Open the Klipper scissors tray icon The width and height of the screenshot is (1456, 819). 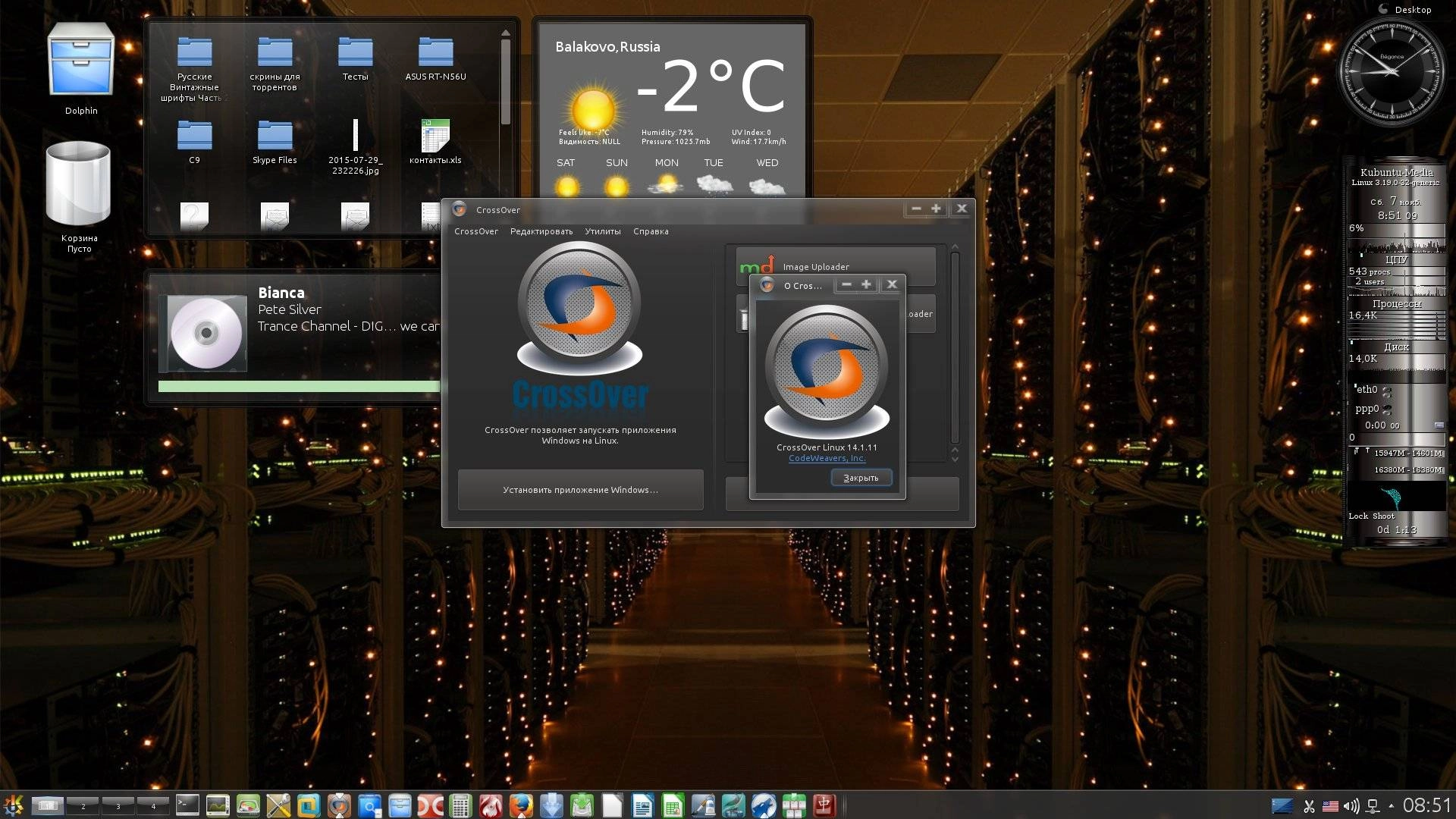point(1309,805)
